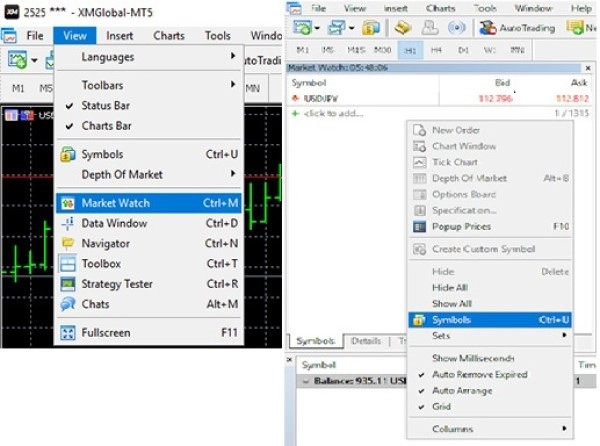Open profiles dropdown arrow in right toolbar
This screenshot has height=446, width=600.
(351, 28)
